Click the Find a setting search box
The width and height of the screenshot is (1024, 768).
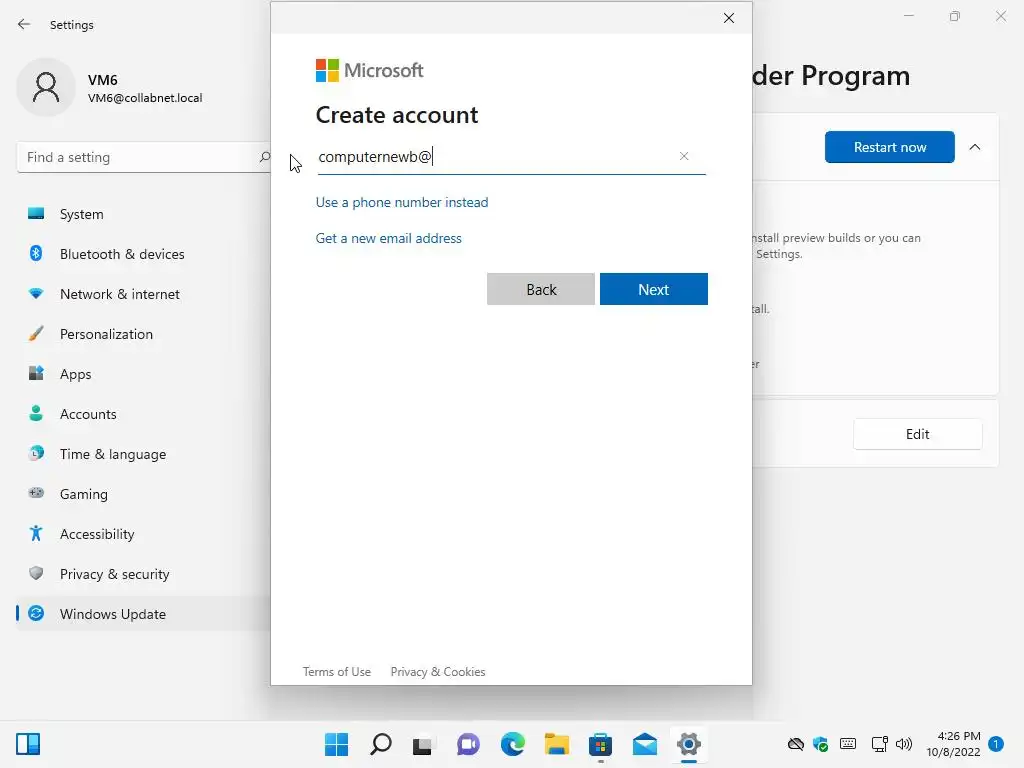click(144, 157)
